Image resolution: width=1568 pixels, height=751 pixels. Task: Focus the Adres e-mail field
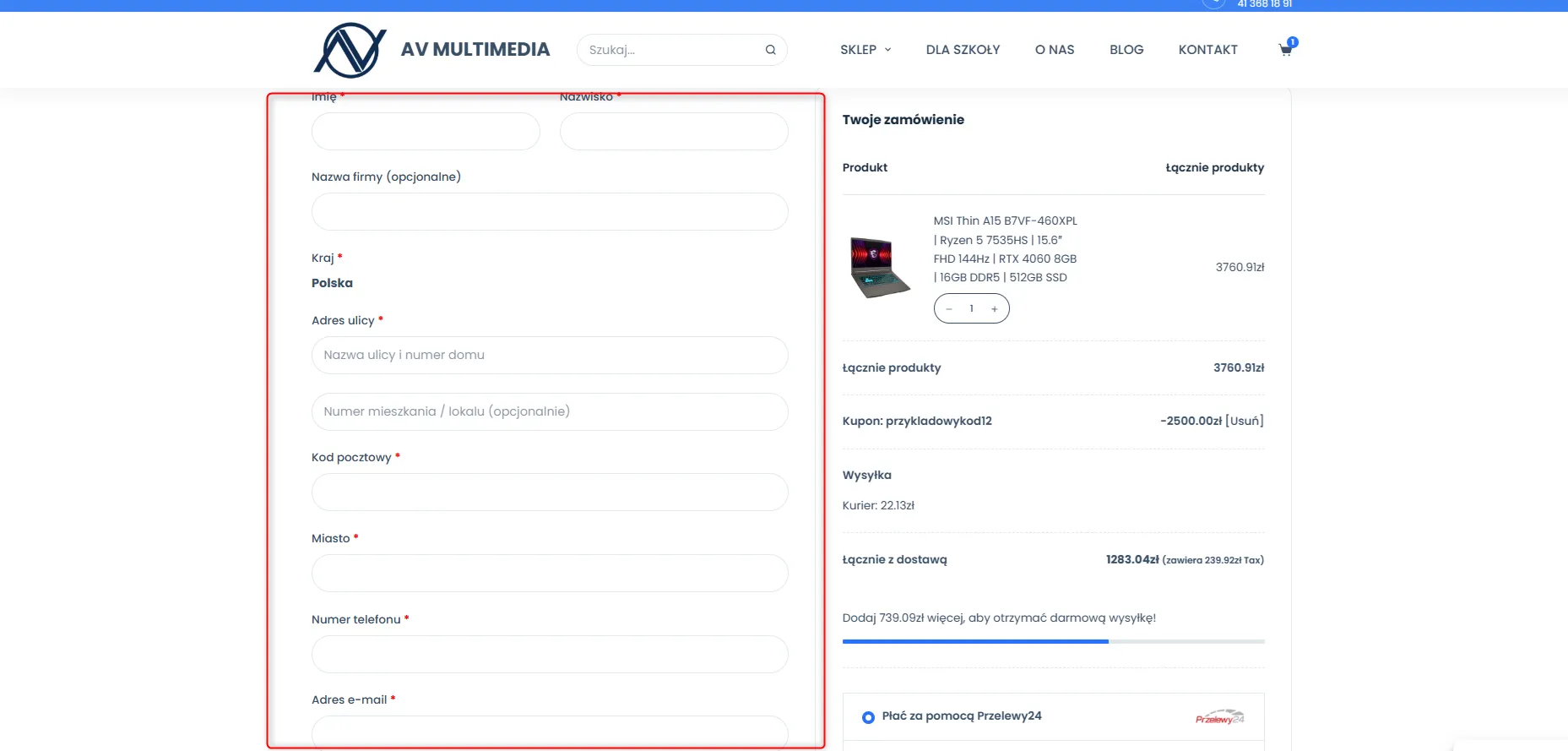550,732
